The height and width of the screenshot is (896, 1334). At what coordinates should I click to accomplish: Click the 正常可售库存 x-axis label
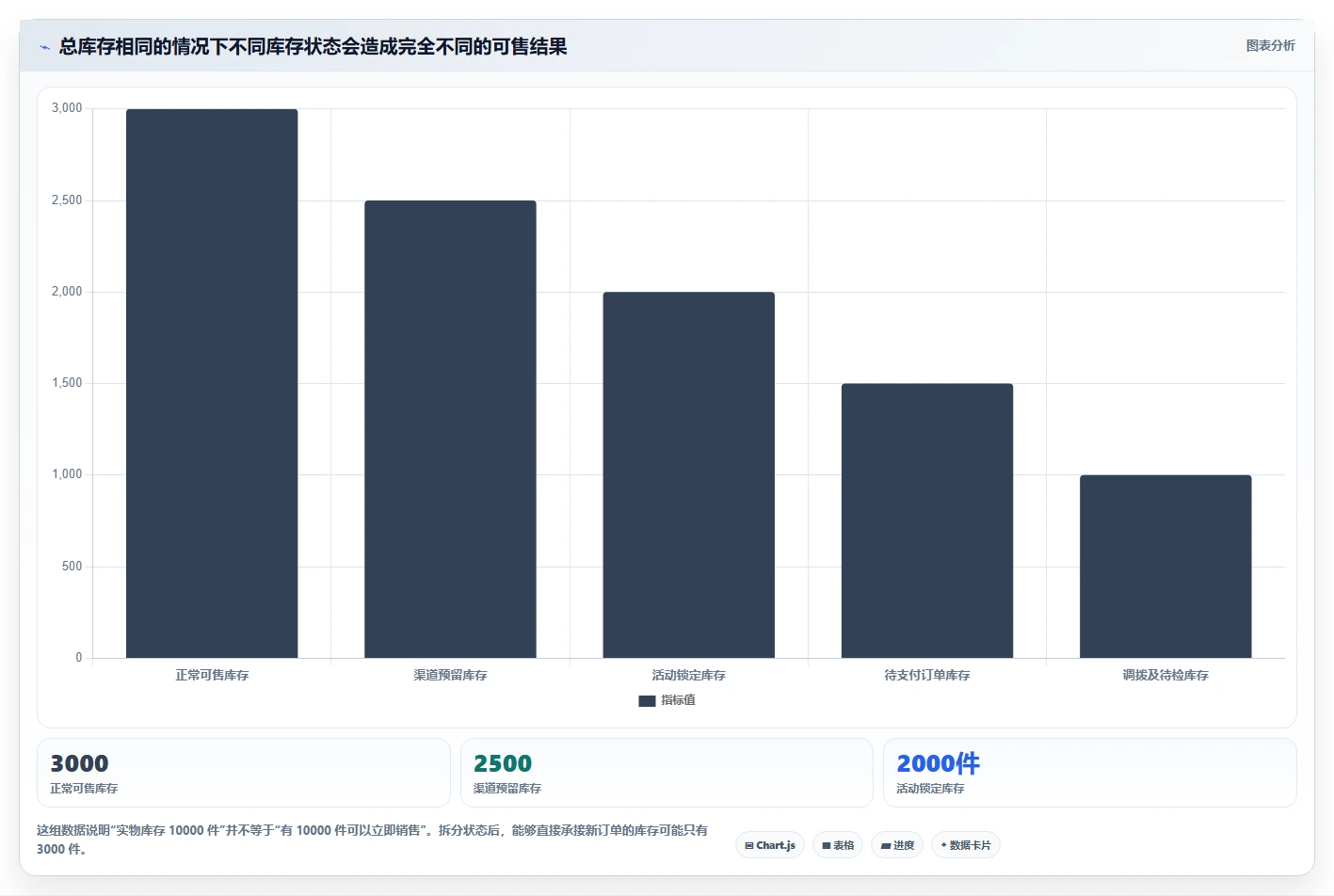pos(212,675)
